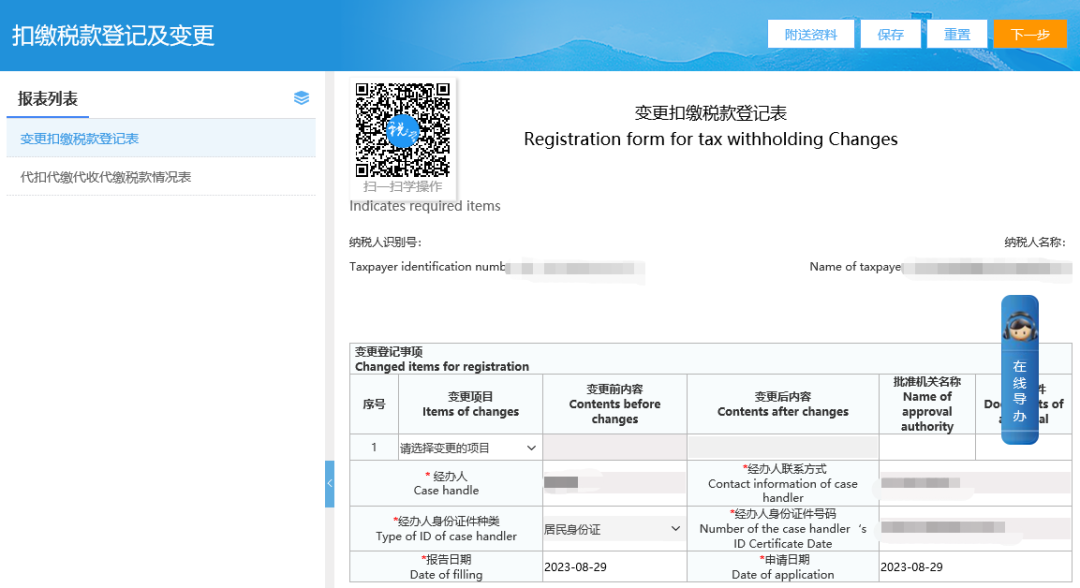Select 变更扣缴税款登记表 in report list

tap(161, 138)
